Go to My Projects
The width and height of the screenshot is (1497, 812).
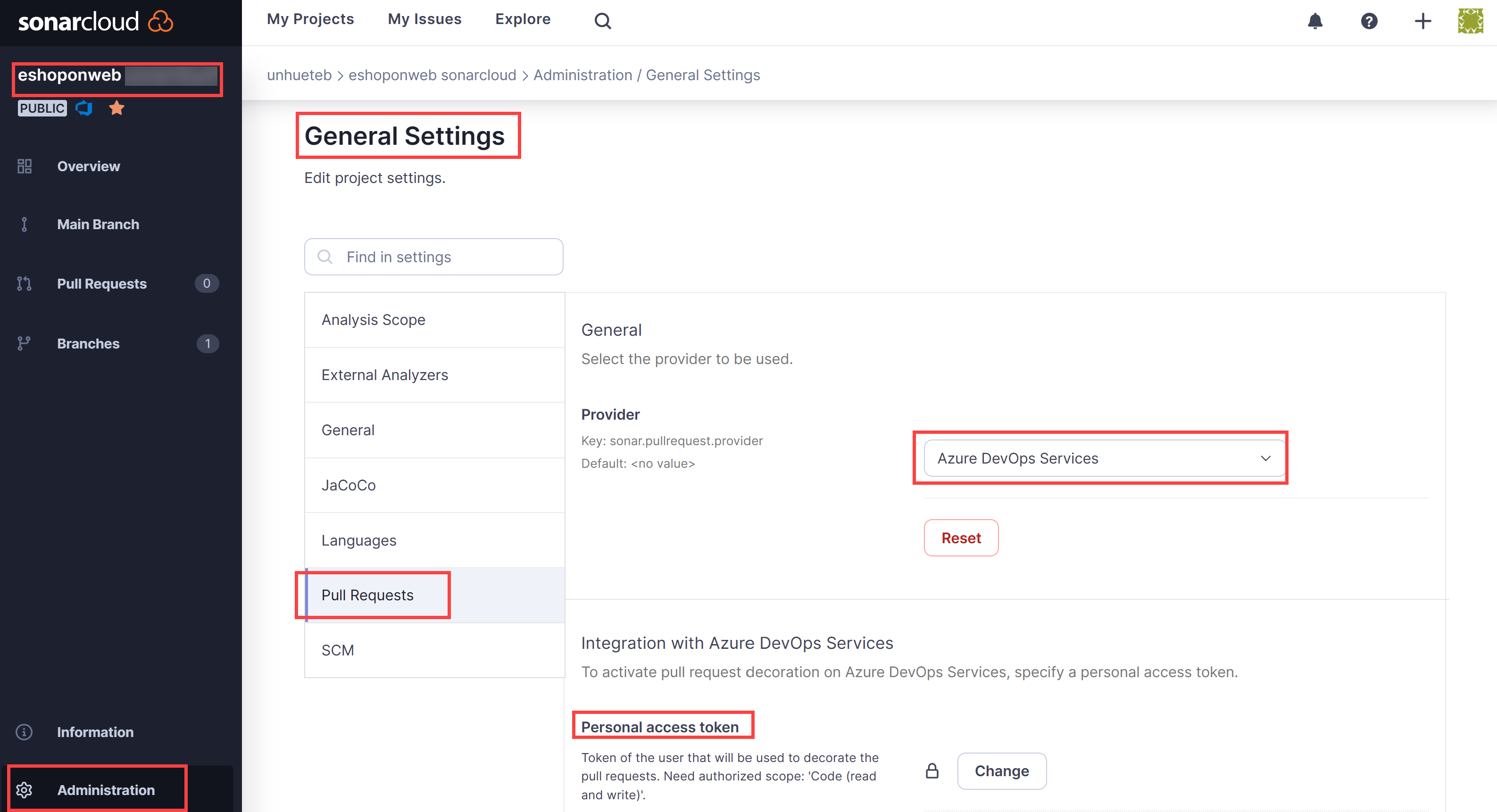(x=310, y=19)
